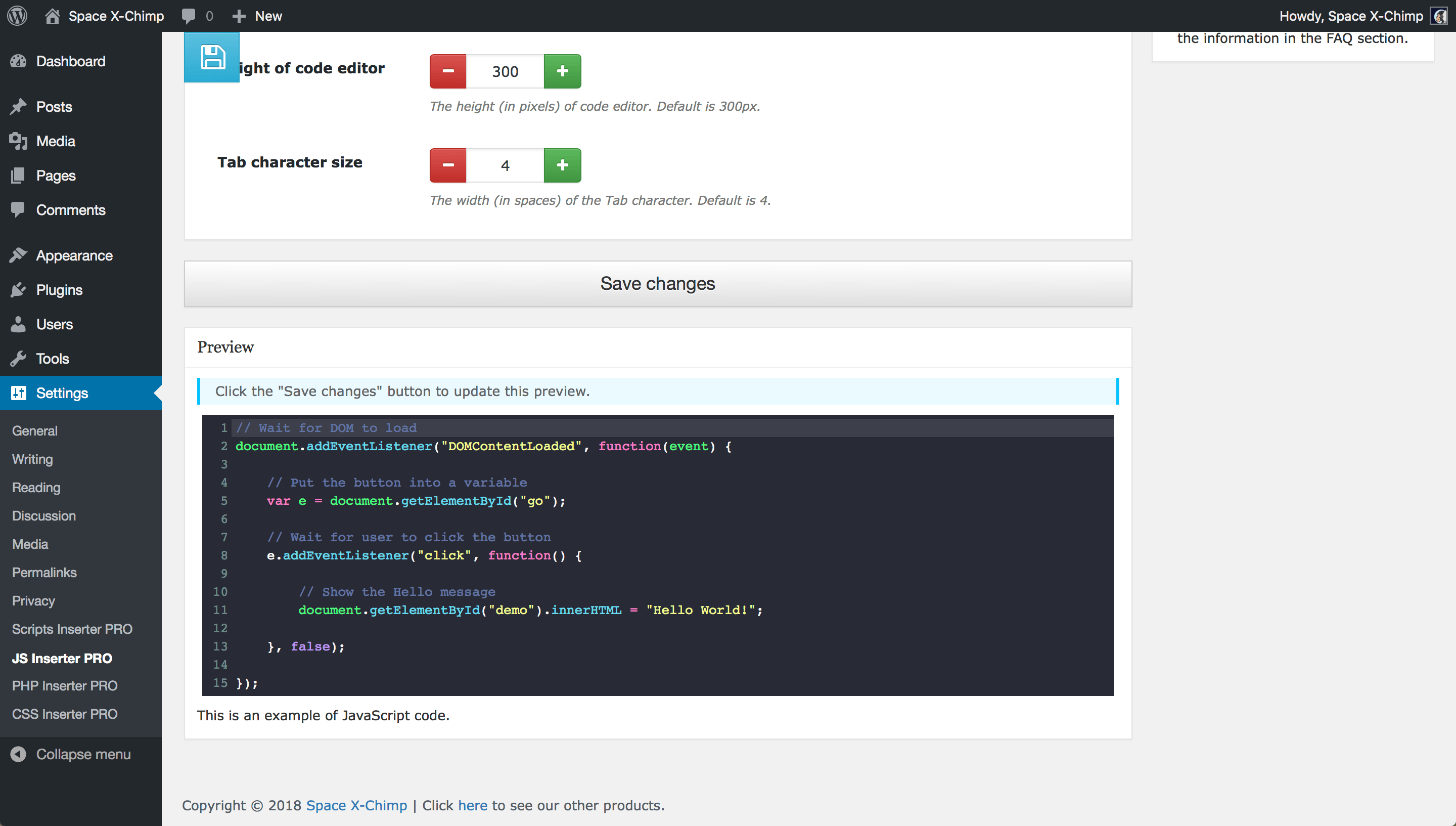The width and height of the screenshot is (1456, 826).
Task: Open CSS Inserter PRO settings
Action: point(65,714)
